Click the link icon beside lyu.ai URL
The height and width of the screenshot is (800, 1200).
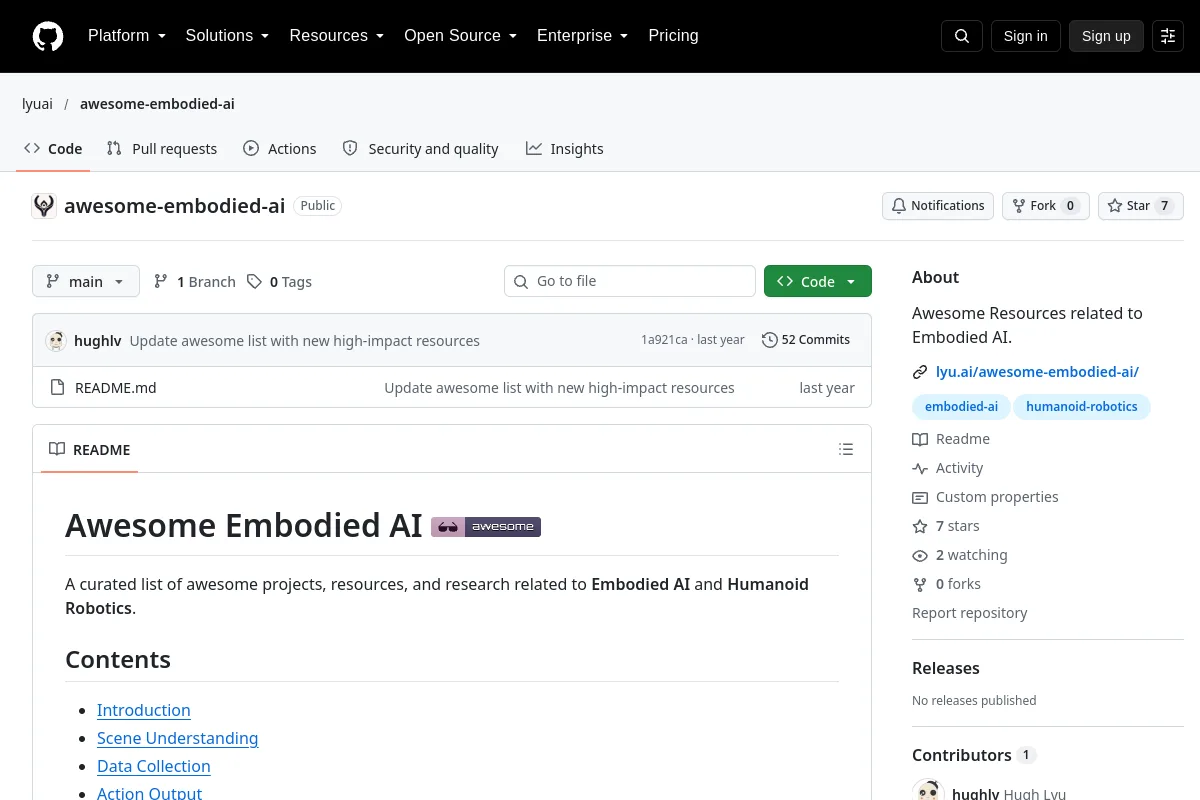coord(920,372)
